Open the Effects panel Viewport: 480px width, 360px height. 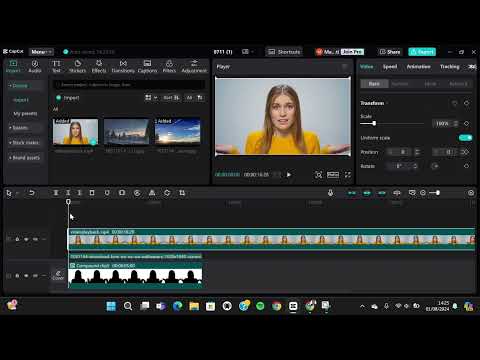99,66
